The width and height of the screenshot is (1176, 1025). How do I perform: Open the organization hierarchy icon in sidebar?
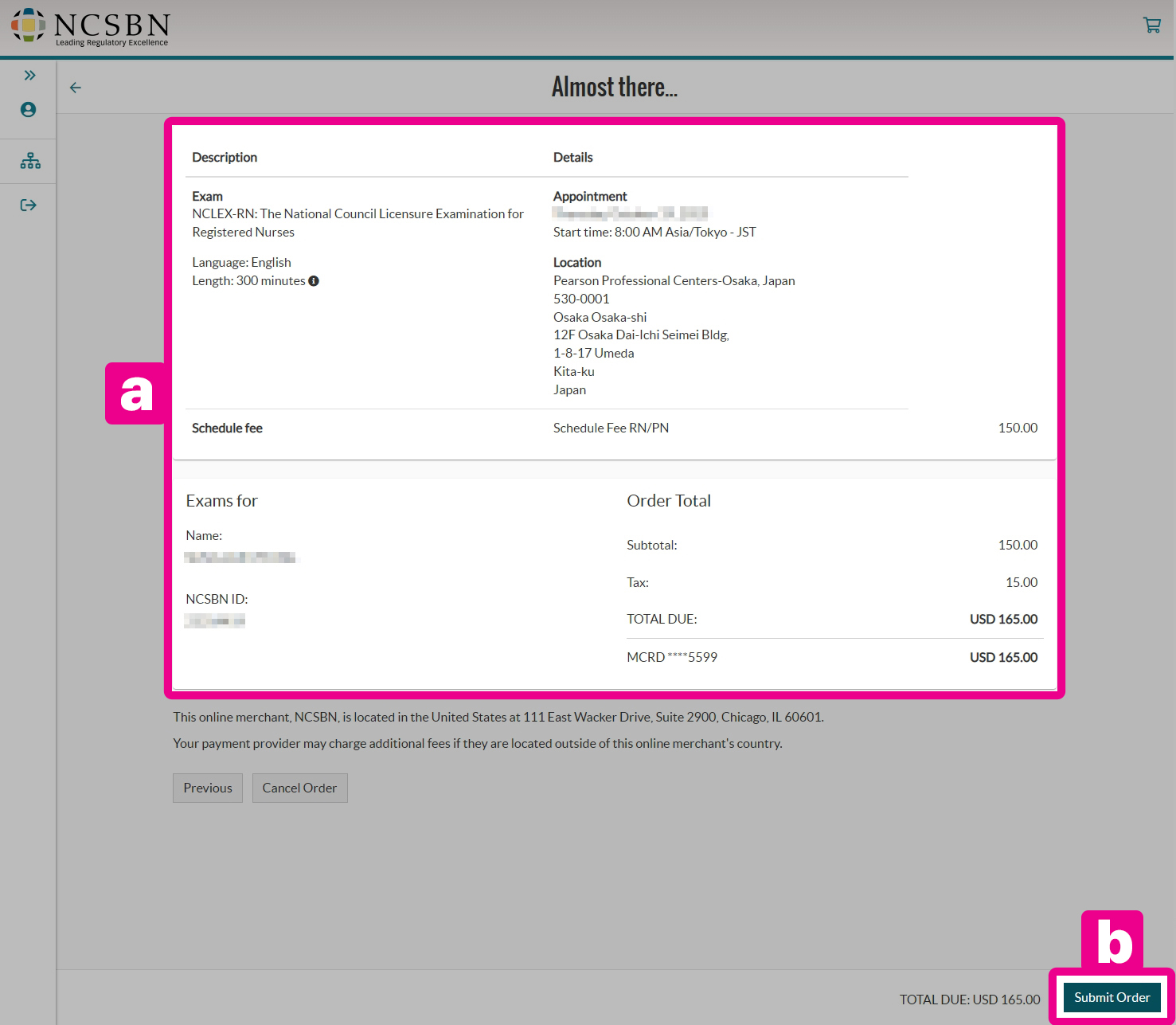click(x=30, y=161)
